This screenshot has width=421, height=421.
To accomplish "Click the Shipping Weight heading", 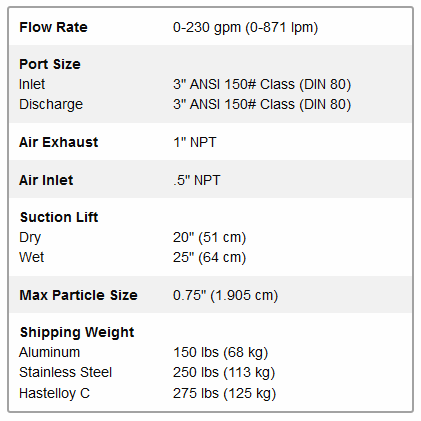I will 77,333.
